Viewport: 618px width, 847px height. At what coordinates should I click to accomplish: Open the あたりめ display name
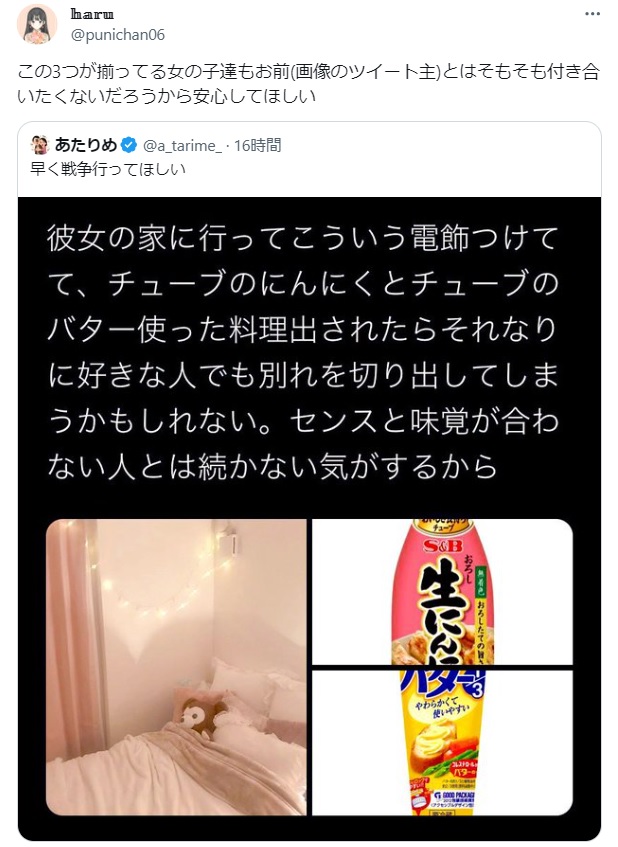85,145
